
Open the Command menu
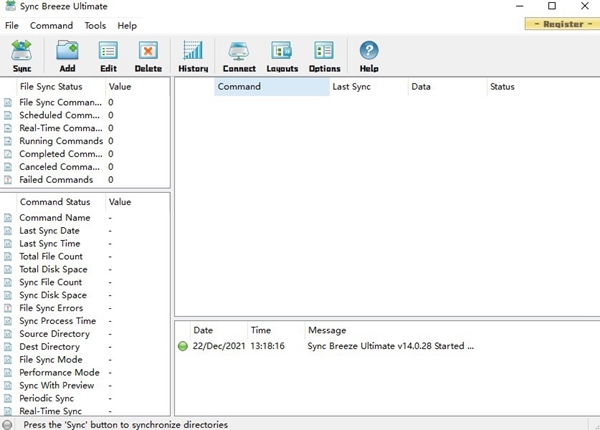click(51, 26)
